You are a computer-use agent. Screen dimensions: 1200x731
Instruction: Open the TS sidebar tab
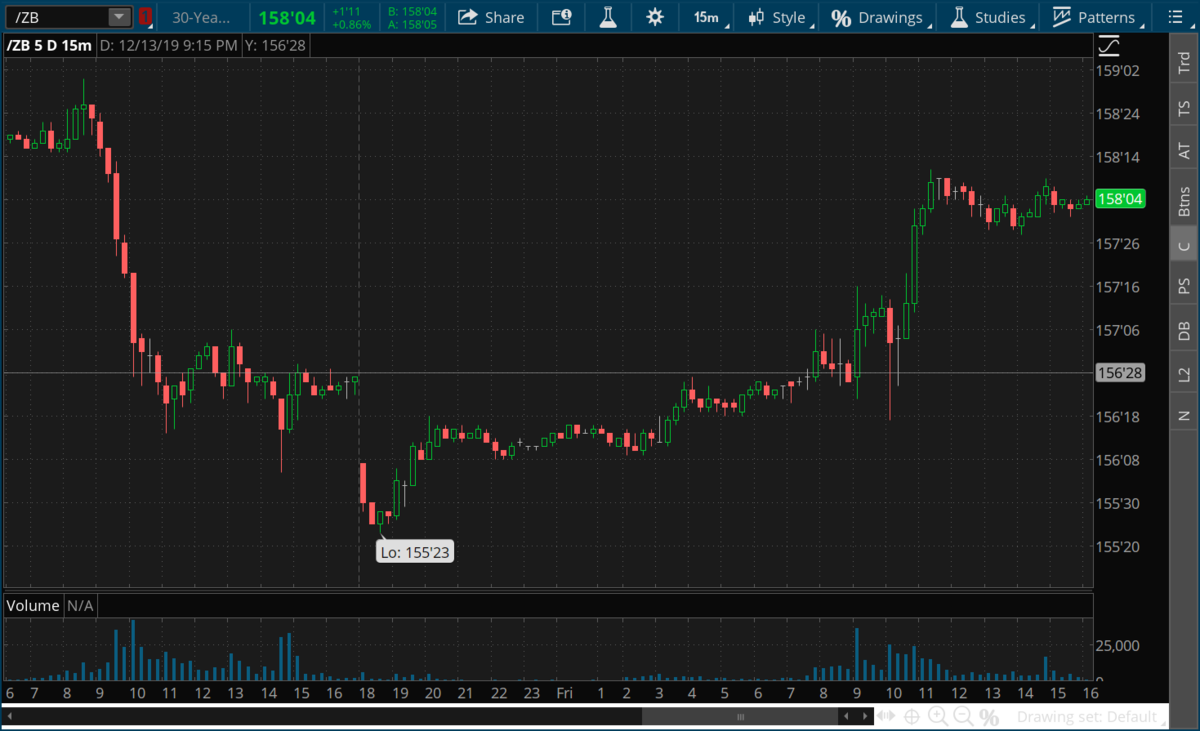pos(1184,108)
